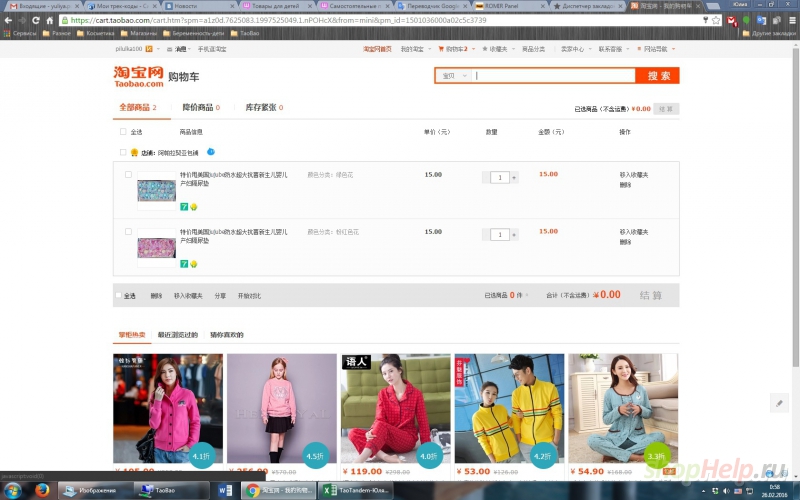Viewport: 800px width, 500px height.
Task: Increase quantity of pink flower item
Action: tap(514, 235)
